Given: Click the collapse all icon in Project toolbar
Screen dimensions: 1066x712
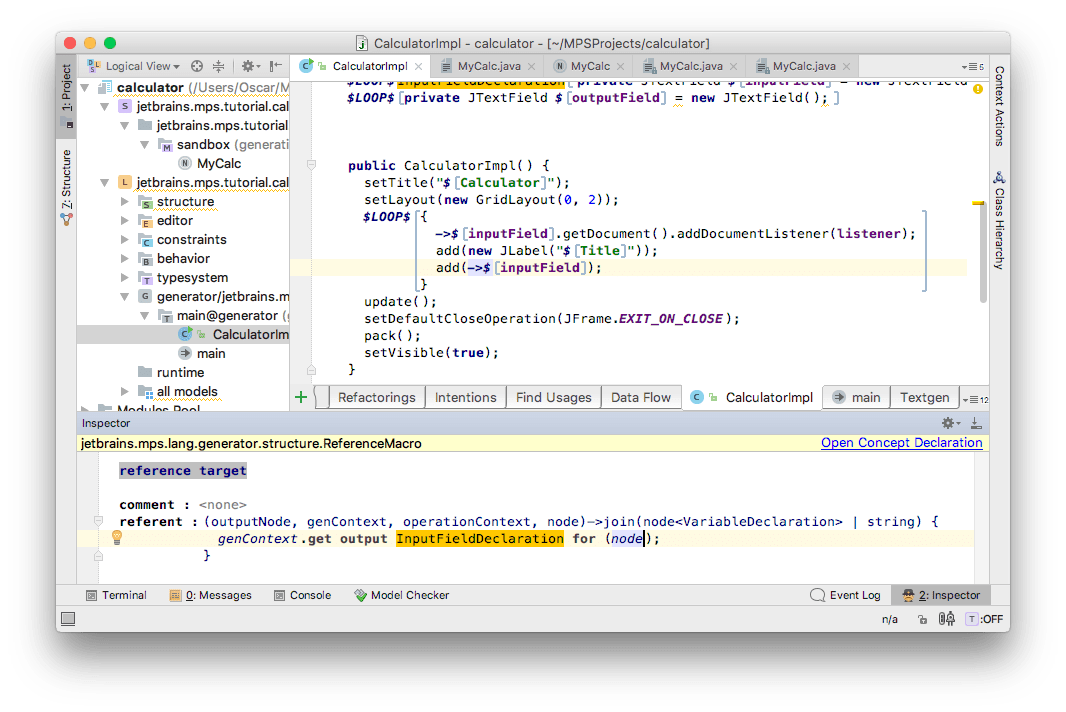Looking at the screenshot, I should [x=220, y=66].
